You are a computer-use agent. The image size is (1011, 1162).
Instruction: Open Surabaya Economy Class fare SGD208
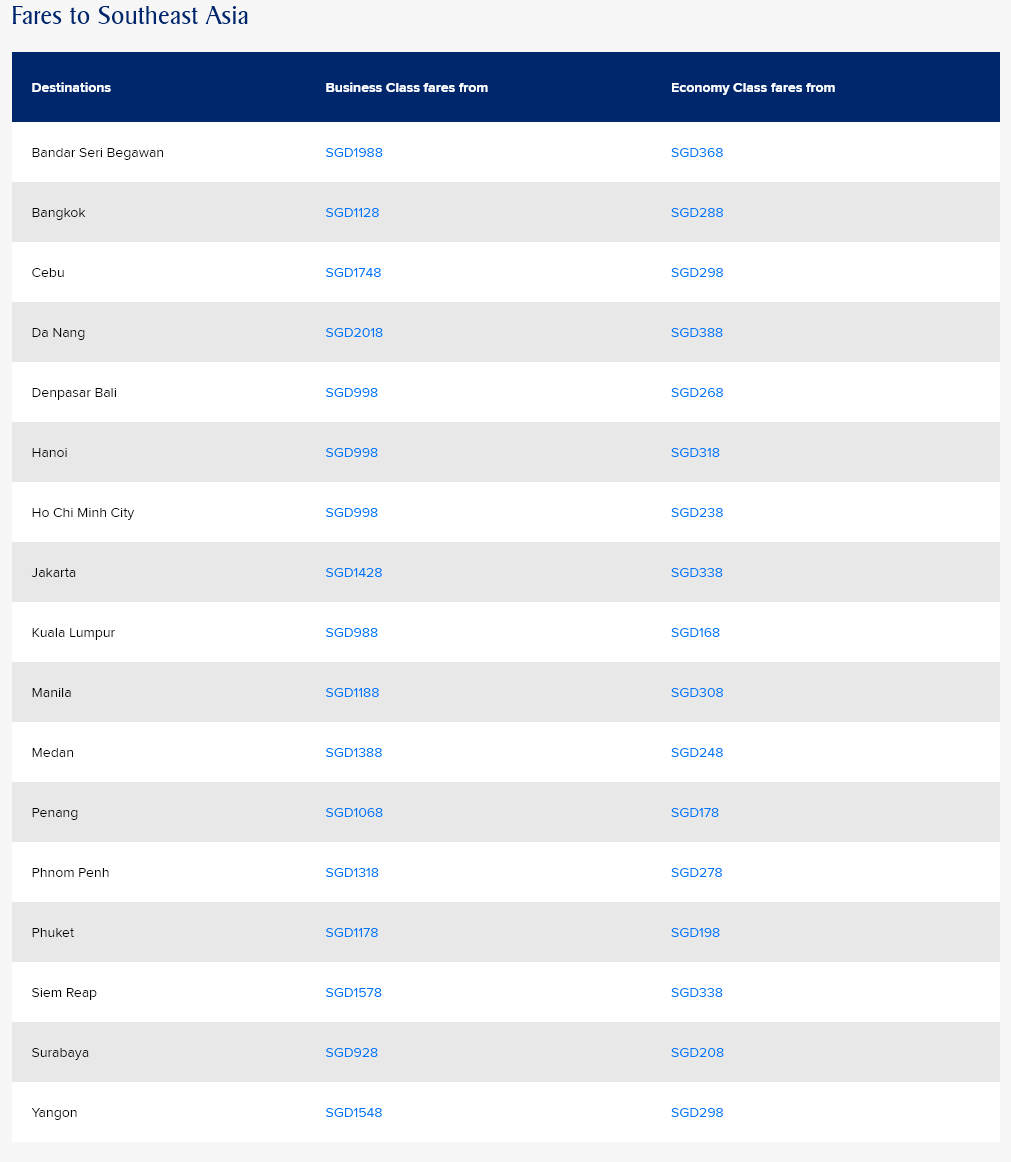click(x=697, y=1053)
